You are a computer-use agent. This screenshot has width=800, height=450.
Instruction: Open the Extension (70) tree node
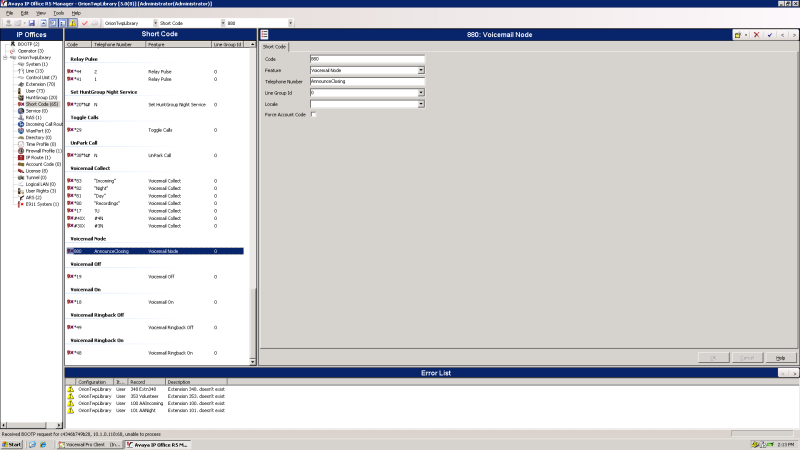(x=40, y=84)
